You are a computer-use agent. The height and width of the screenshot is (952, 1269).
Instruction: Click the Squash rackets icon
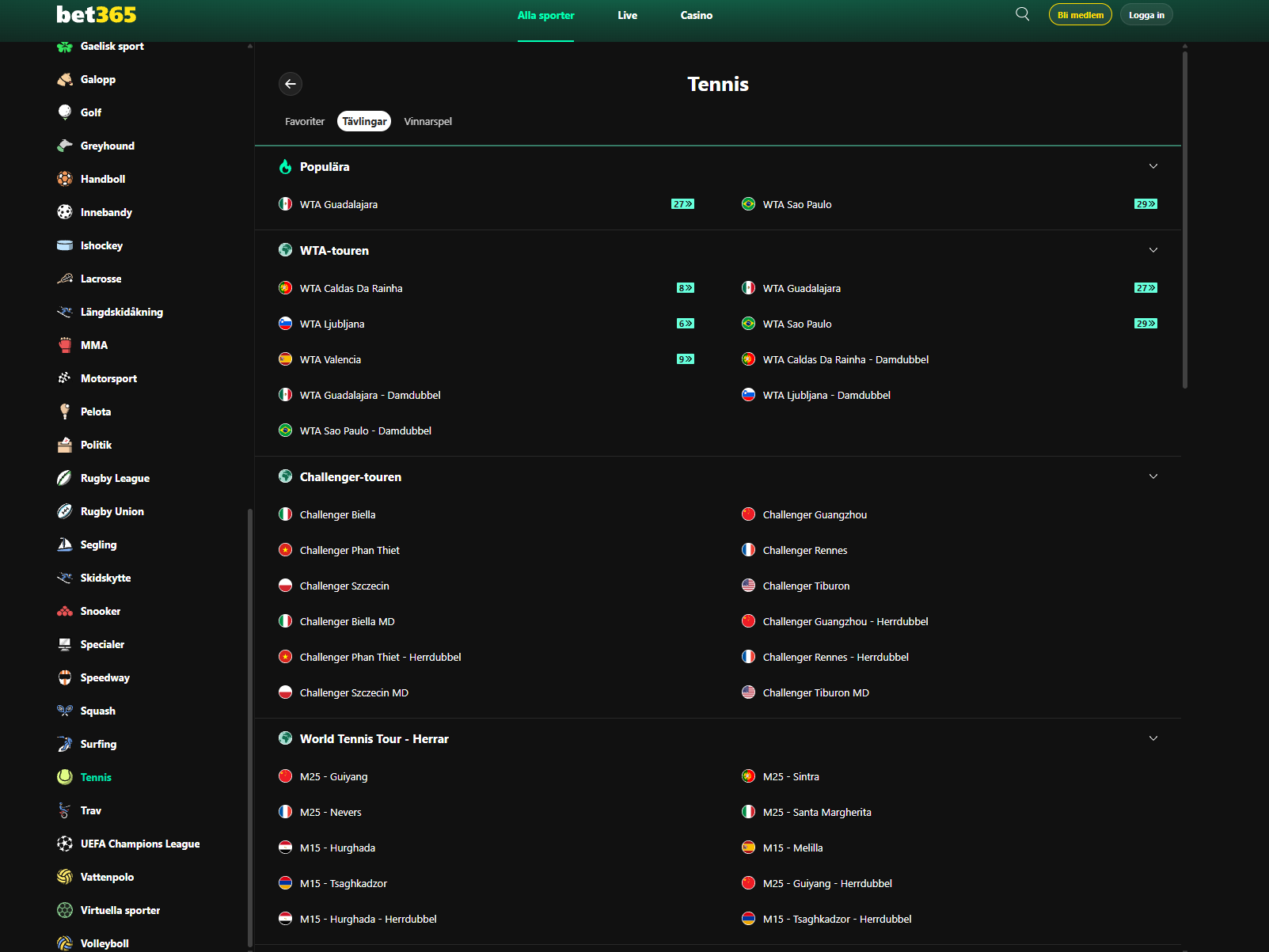pyautogui.click(x=65, y=711)
